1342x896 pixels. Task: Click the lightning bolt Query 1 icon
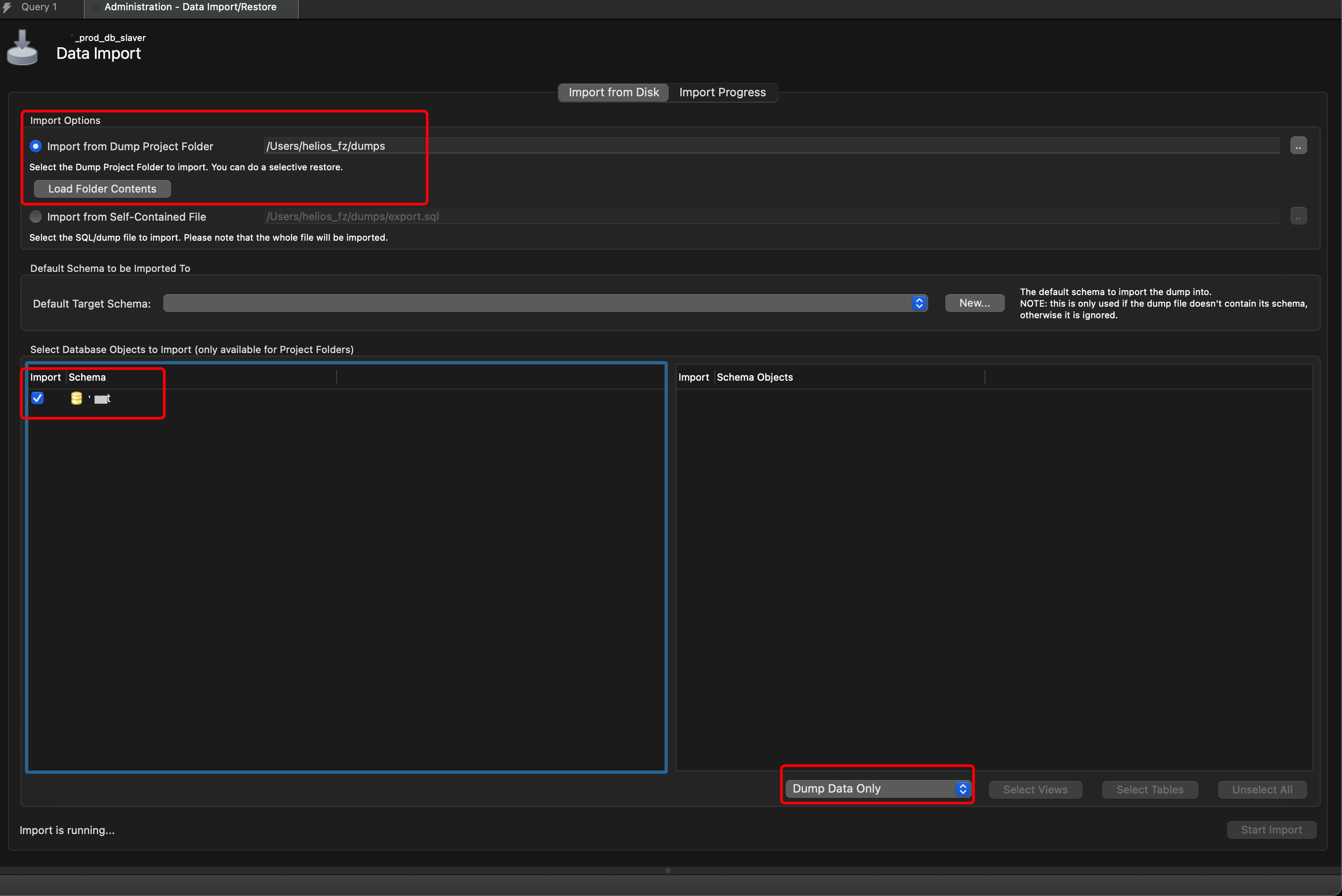tap(8, 8)
